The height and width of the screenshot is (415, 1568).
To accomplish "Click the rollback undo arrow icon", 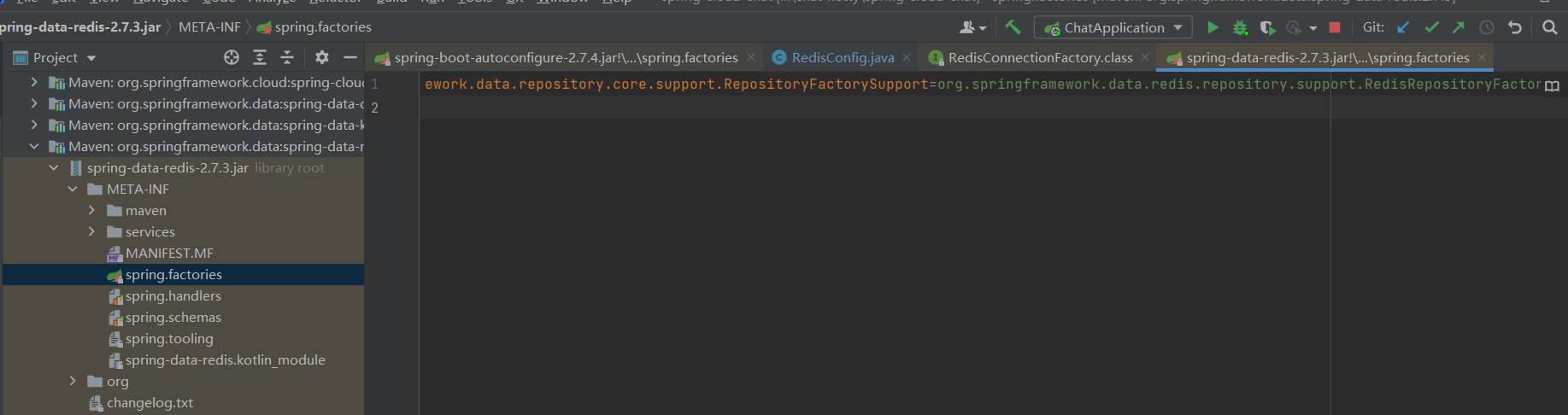I will (x=1515, y=27).
